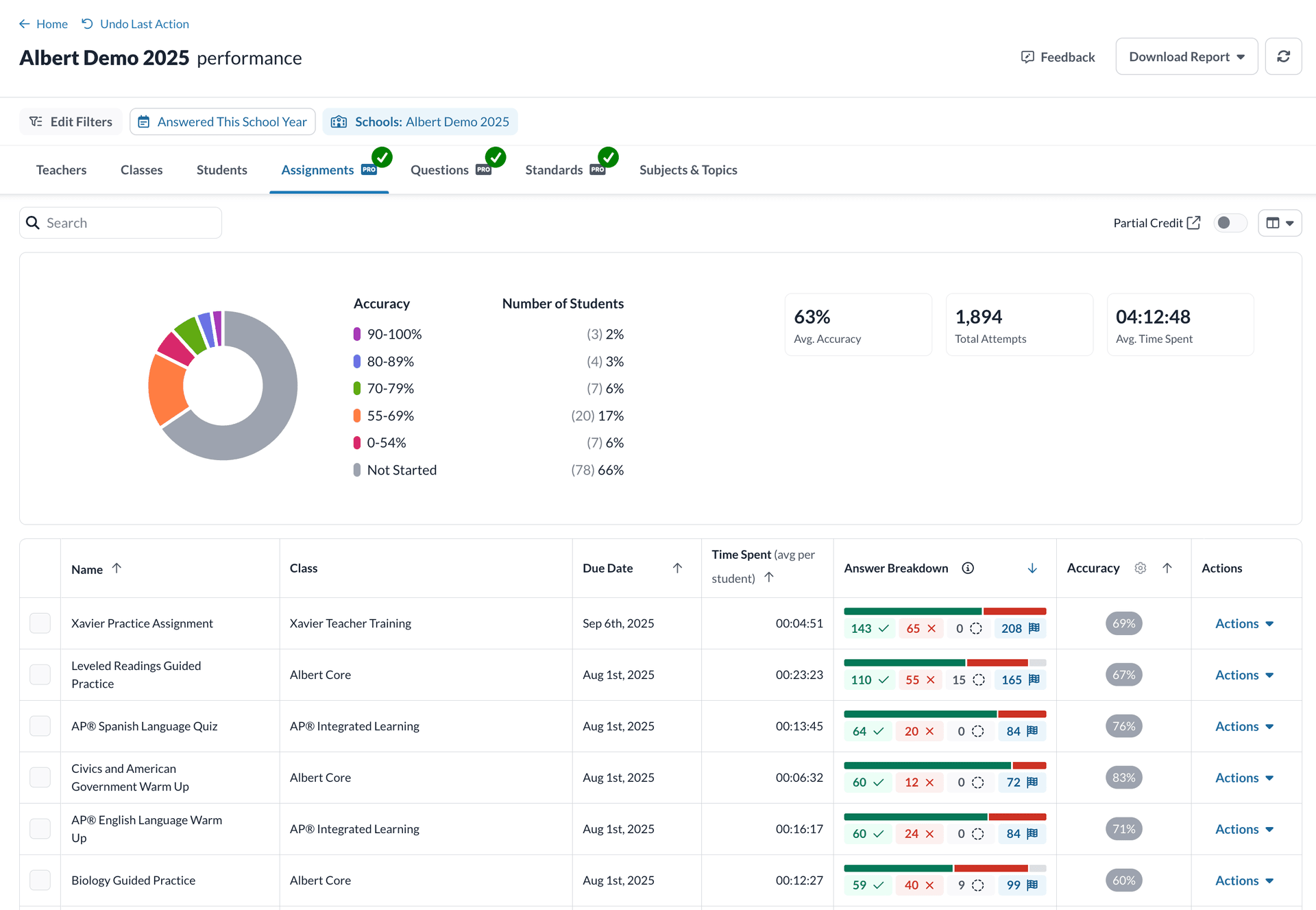Click the orange 55-69% legend swatch

coord(357,416)
